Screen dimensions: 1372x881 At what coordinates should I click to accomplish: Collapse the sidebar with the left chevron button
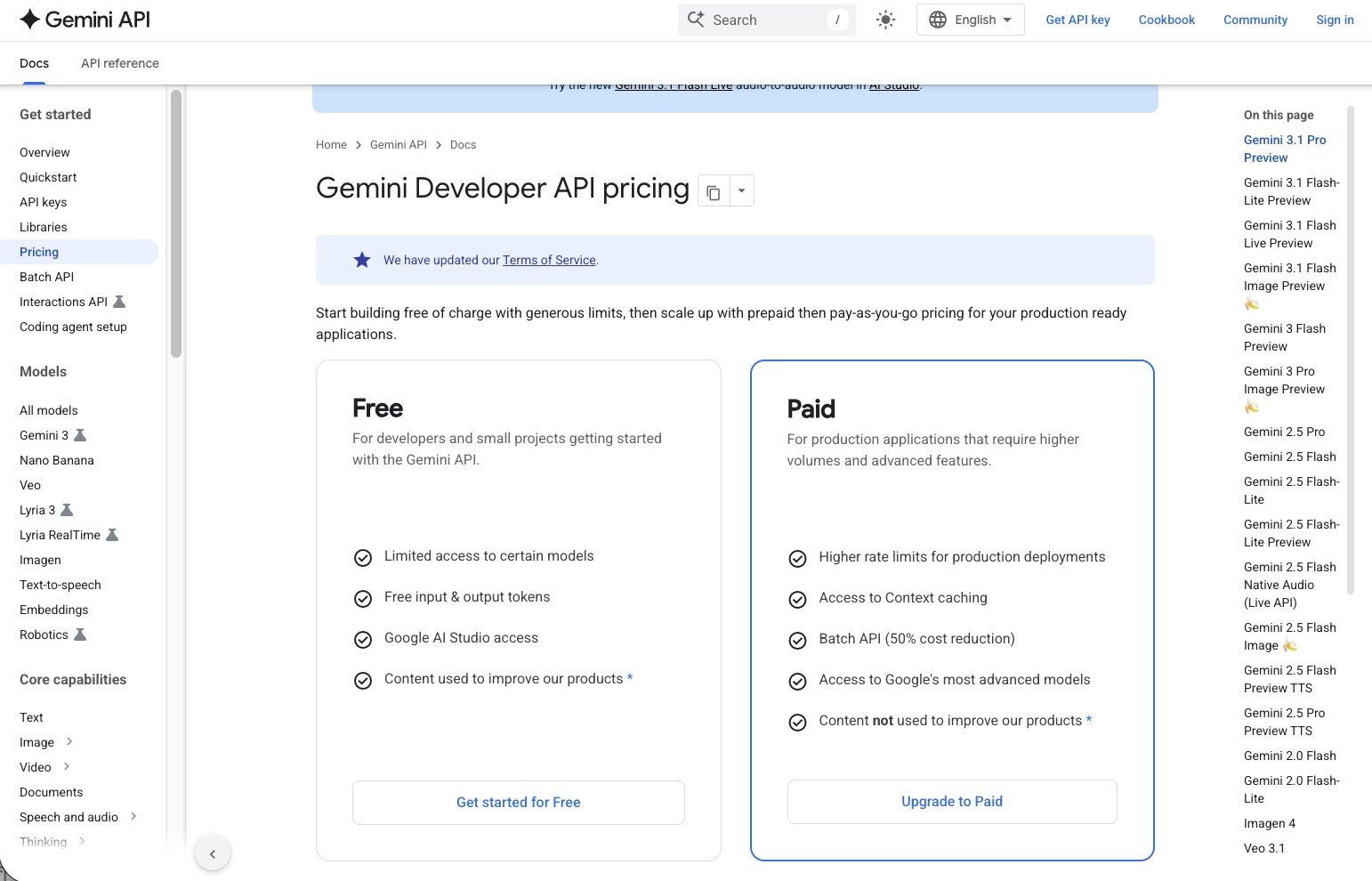[x=212, y=854]
